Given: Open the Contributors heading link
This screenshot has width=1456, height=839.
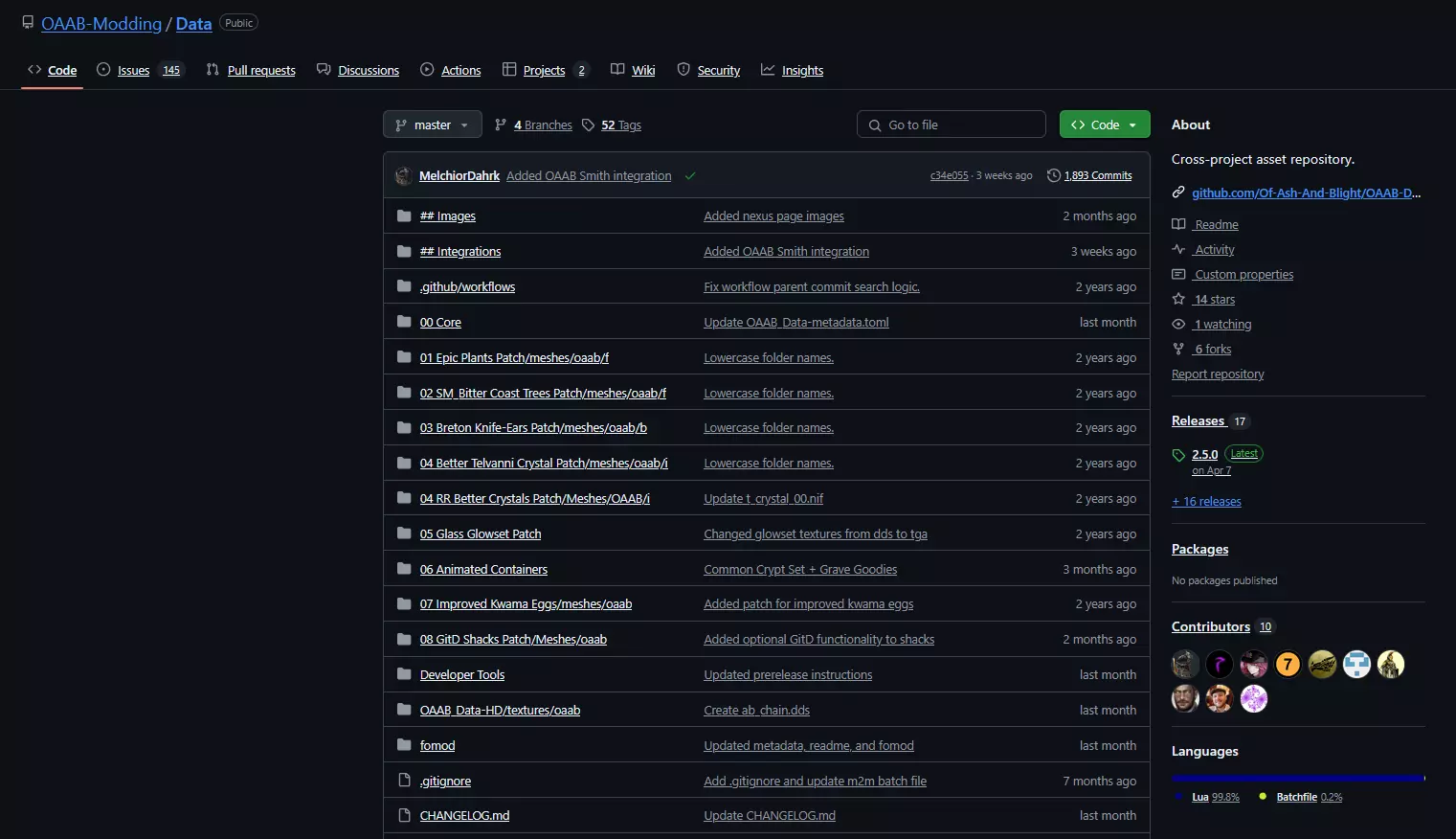Looking at the screenshot, I should point(1211,627).
